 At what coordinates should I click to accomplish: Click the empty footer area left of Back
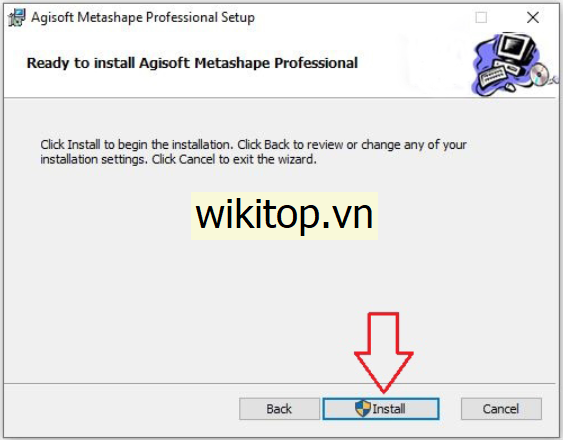121,409
